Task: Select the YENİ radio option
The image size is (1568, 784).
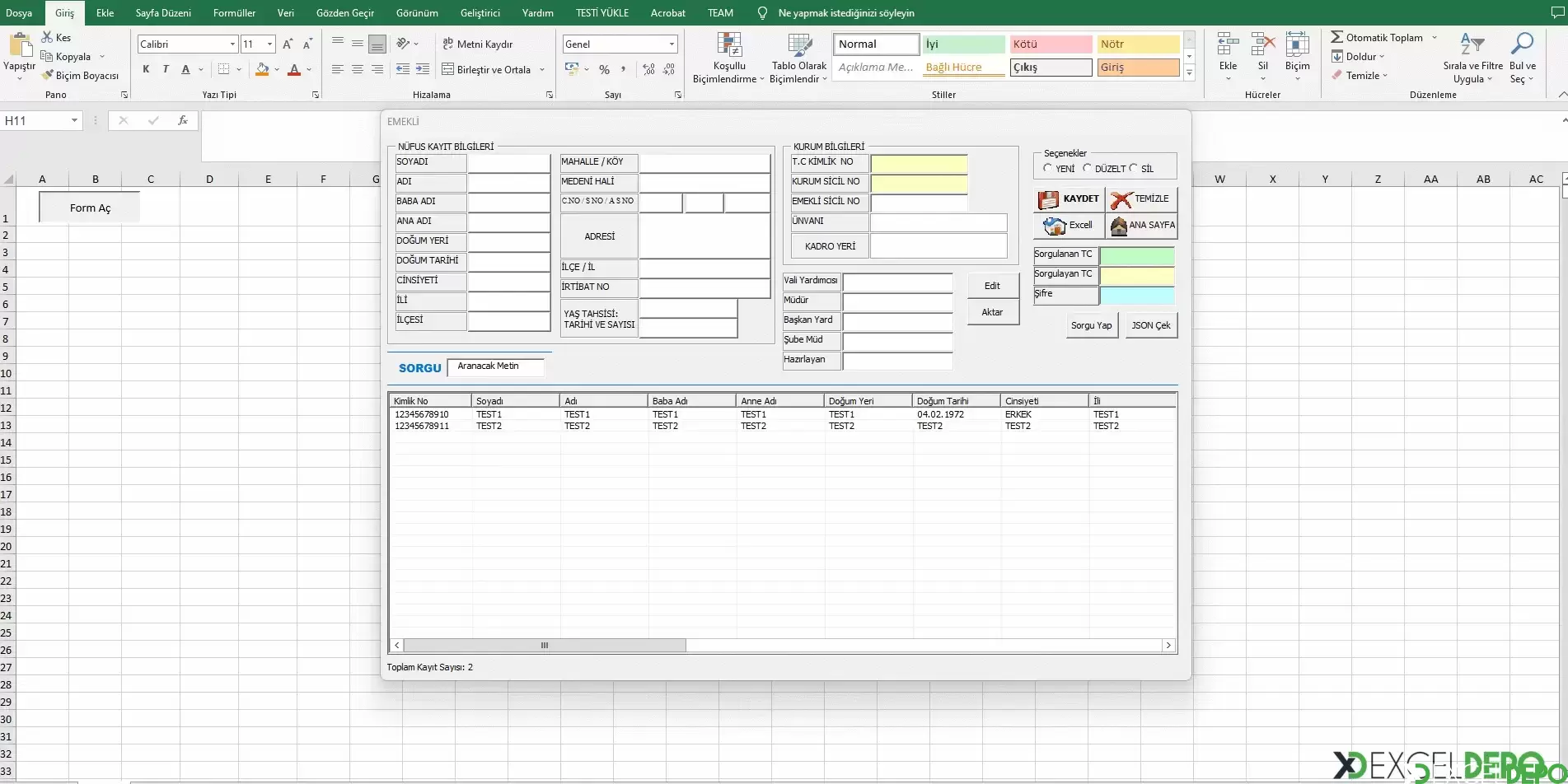Action: pos(1047,168)
